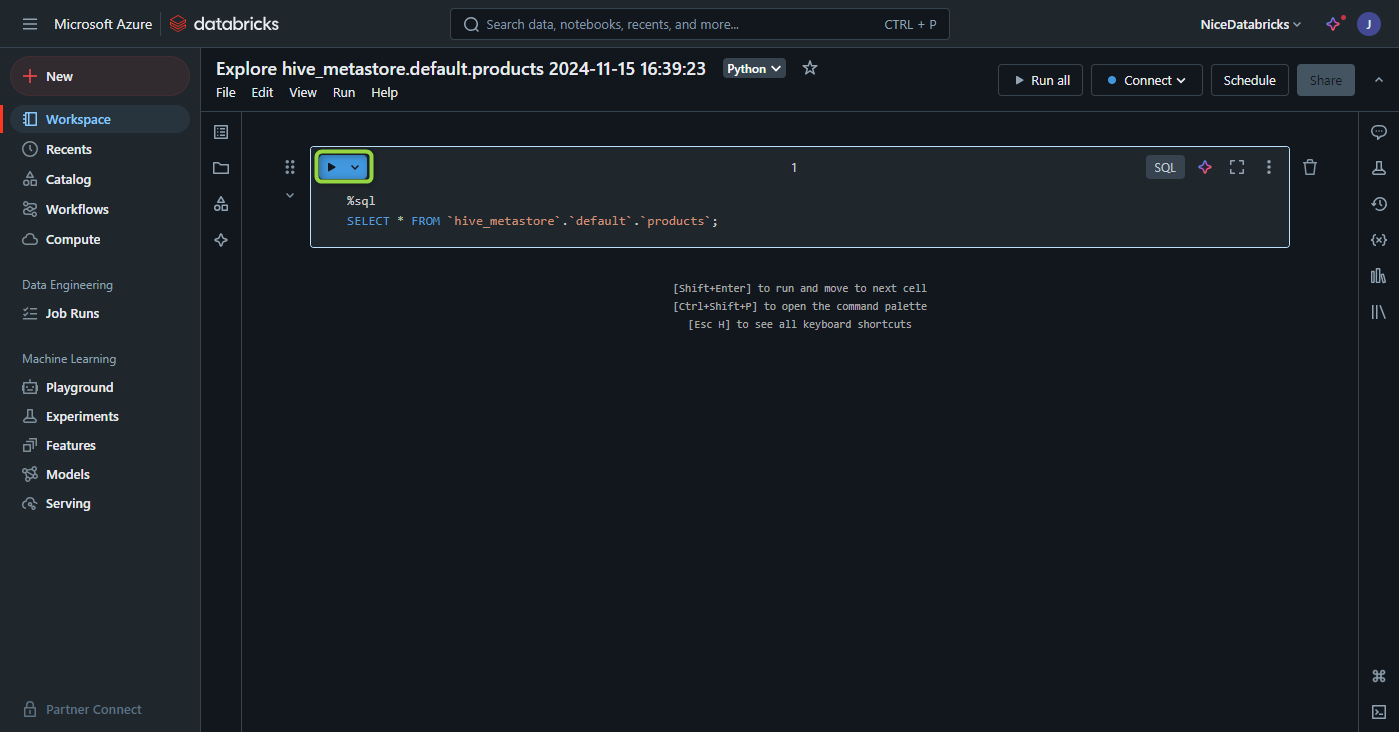Open the hamburger navigation menu
The width and height of the screenshot is (1399, 732).
30,24
